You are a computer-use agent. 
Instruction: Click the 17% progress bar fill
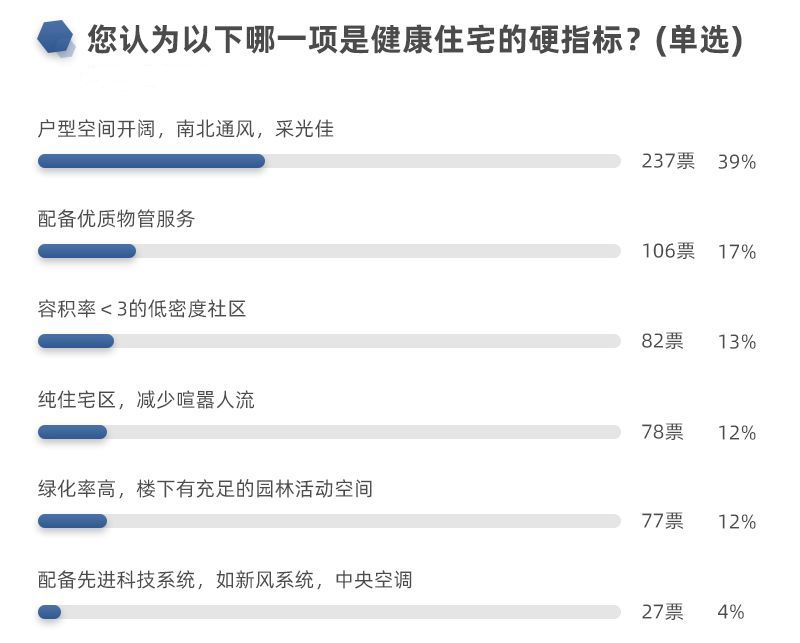pos(87,251)
